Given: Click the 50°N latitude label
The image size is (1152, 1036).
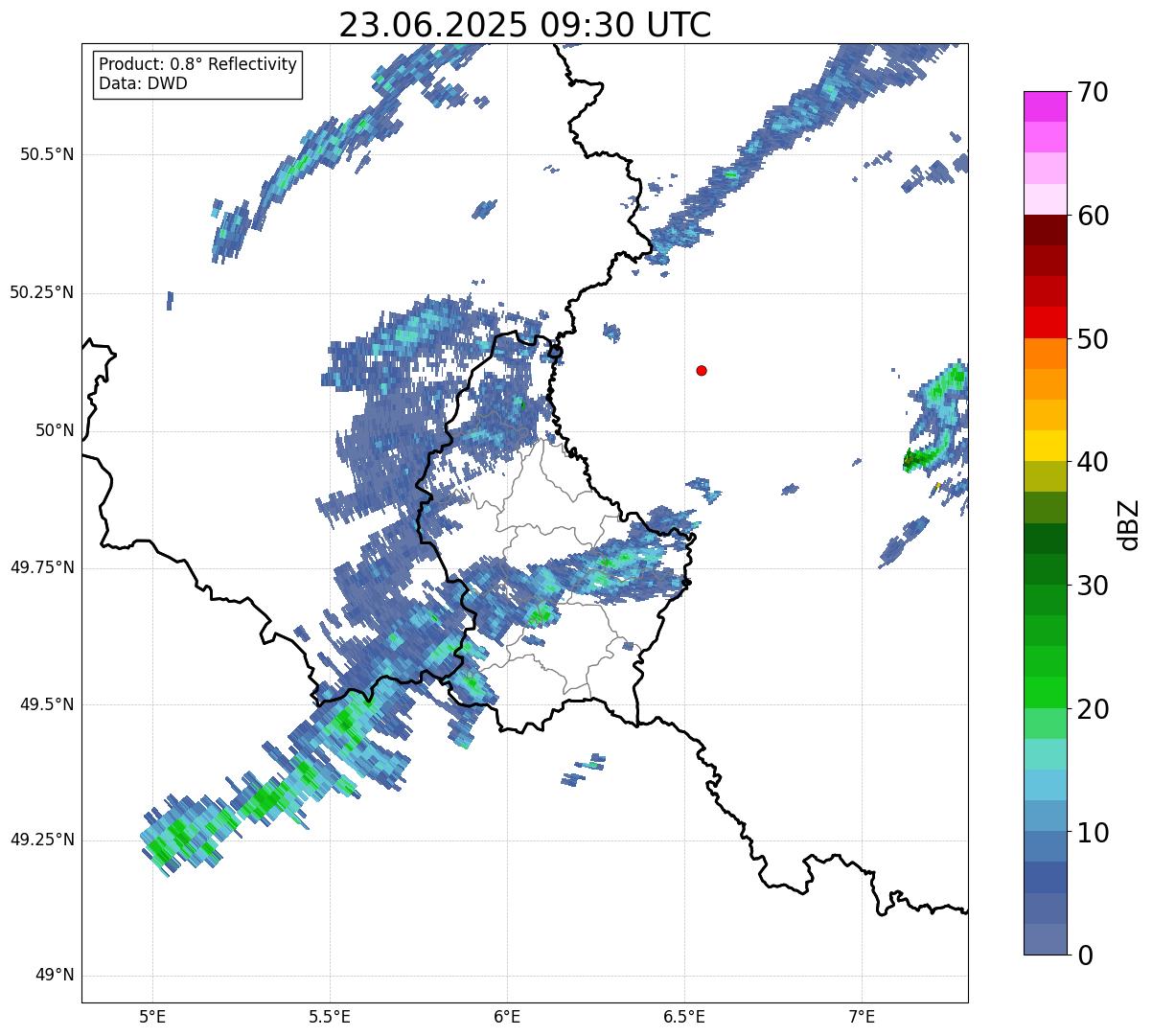Looking at the screenshot, I should [55, 430].
